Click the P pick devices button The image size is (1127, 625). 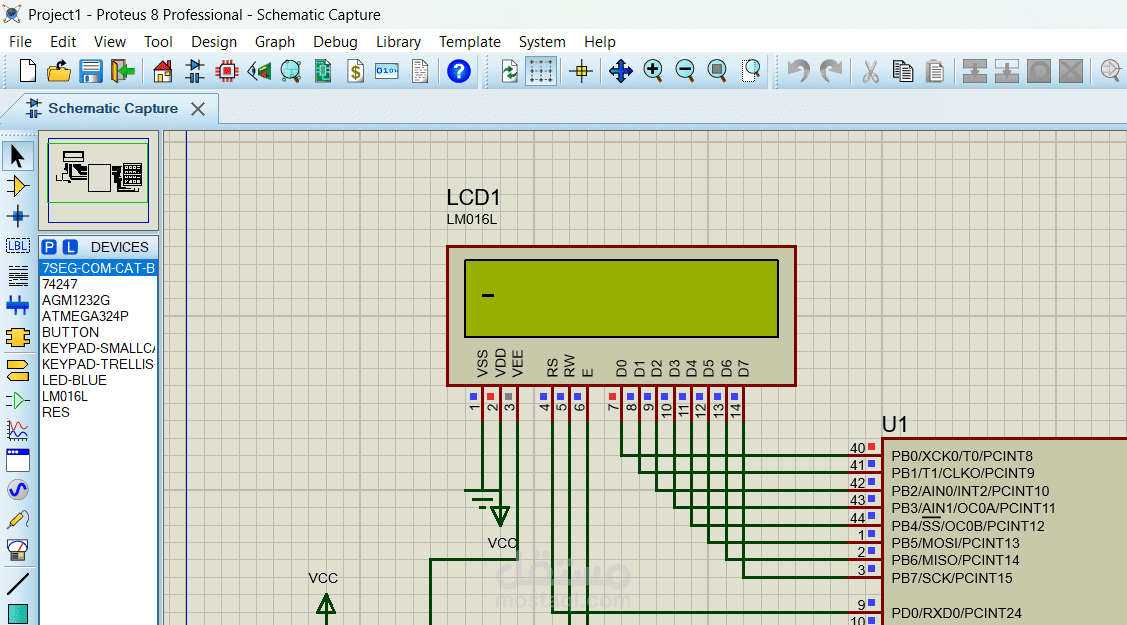point(49,247)
